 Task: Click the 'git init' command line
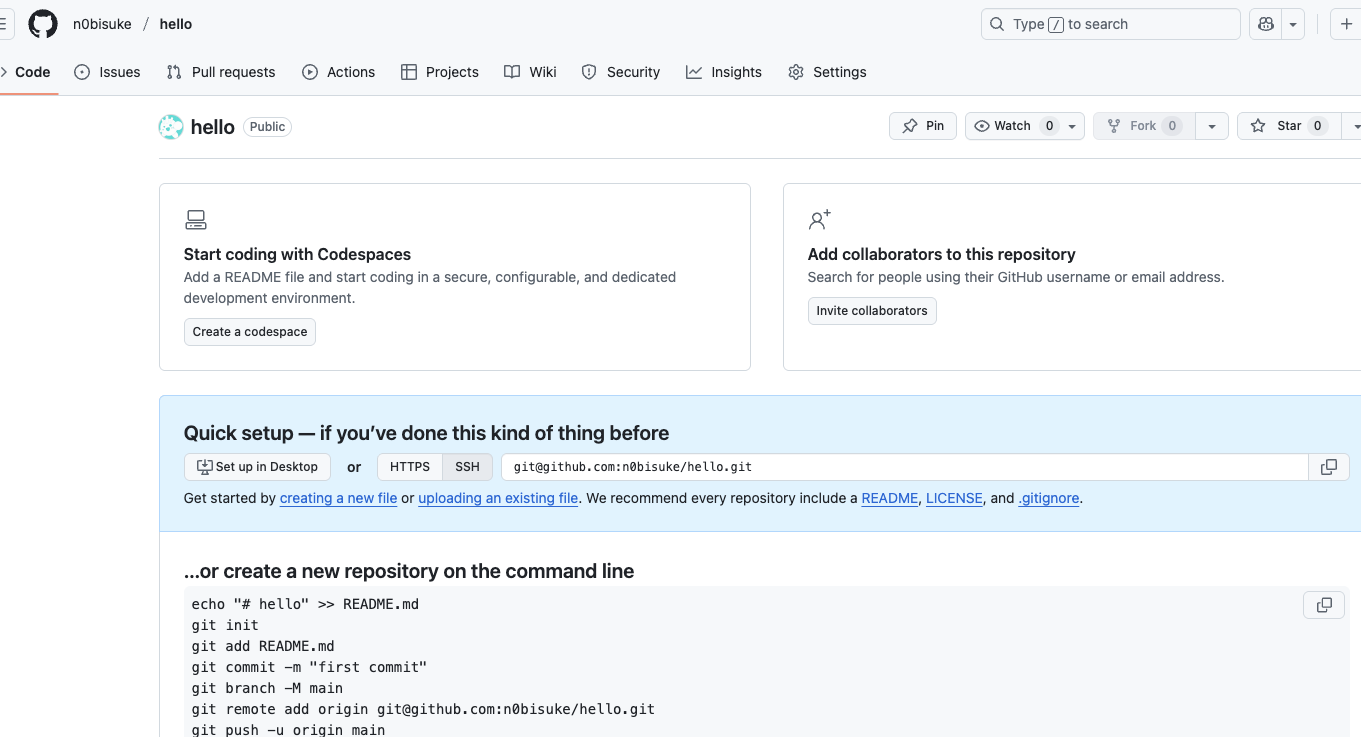pyautogui.click(x=225, y=626)
